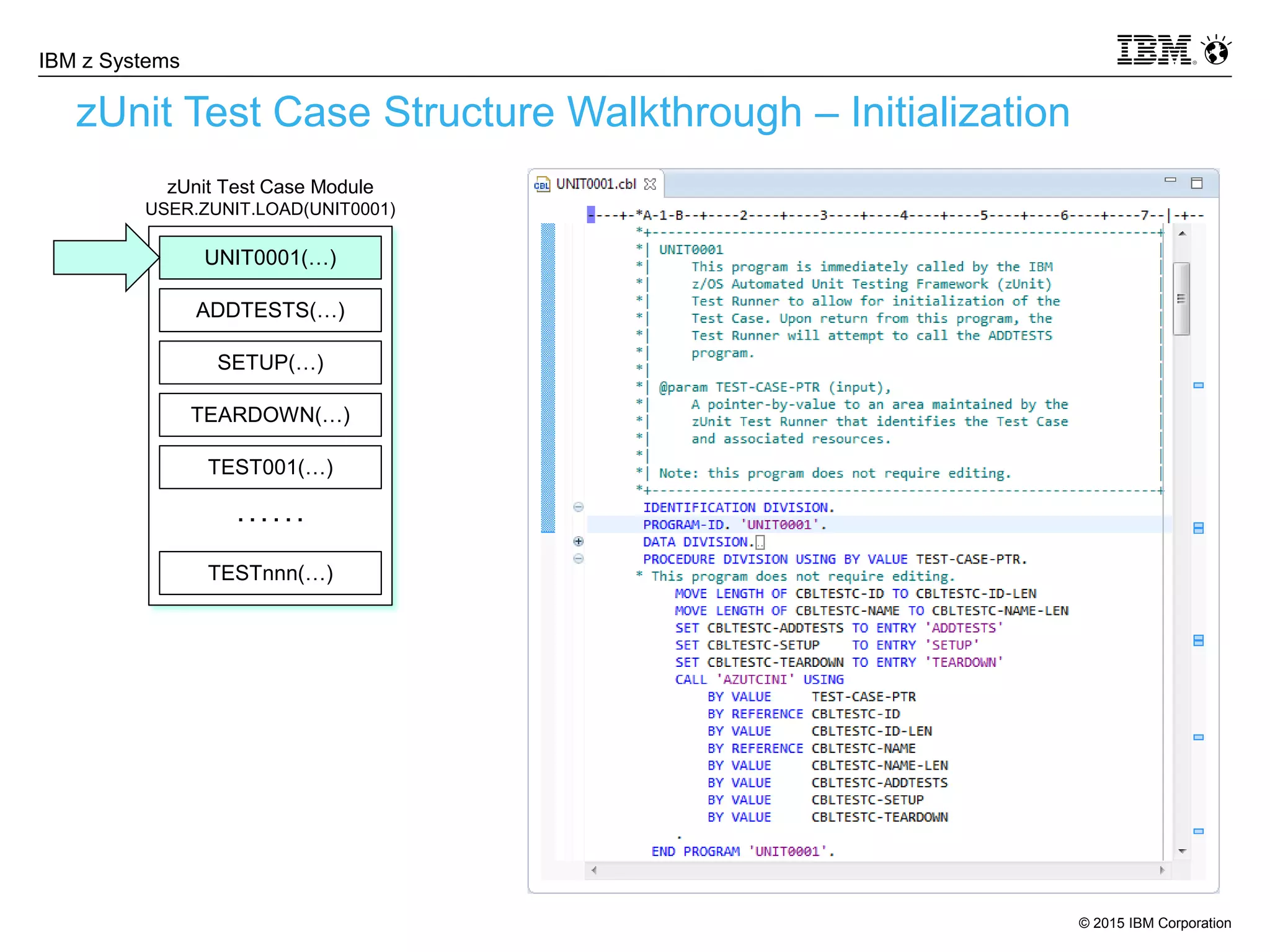
Task: Select the UNIT0001(...) module box
Action: click(270, 258)
